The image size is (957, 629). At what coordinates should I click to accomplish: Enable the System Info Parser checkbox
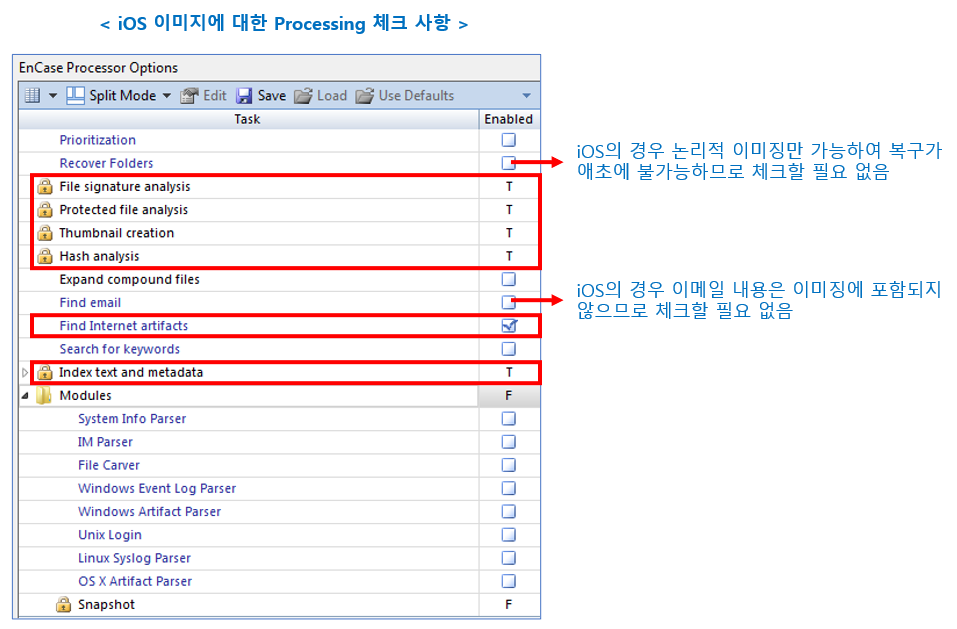point(508,419)
